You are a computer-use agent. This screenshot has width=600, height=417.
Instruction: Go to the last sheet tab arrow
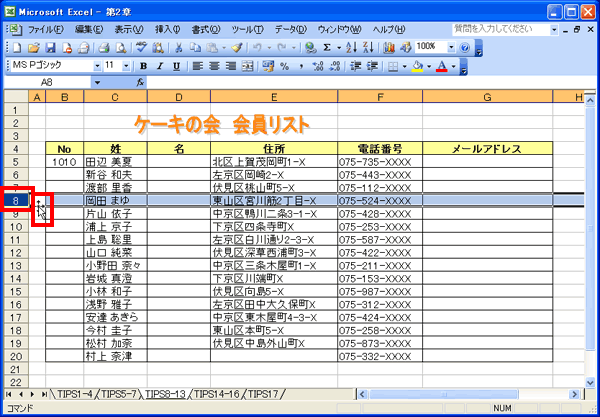(44, 394)
